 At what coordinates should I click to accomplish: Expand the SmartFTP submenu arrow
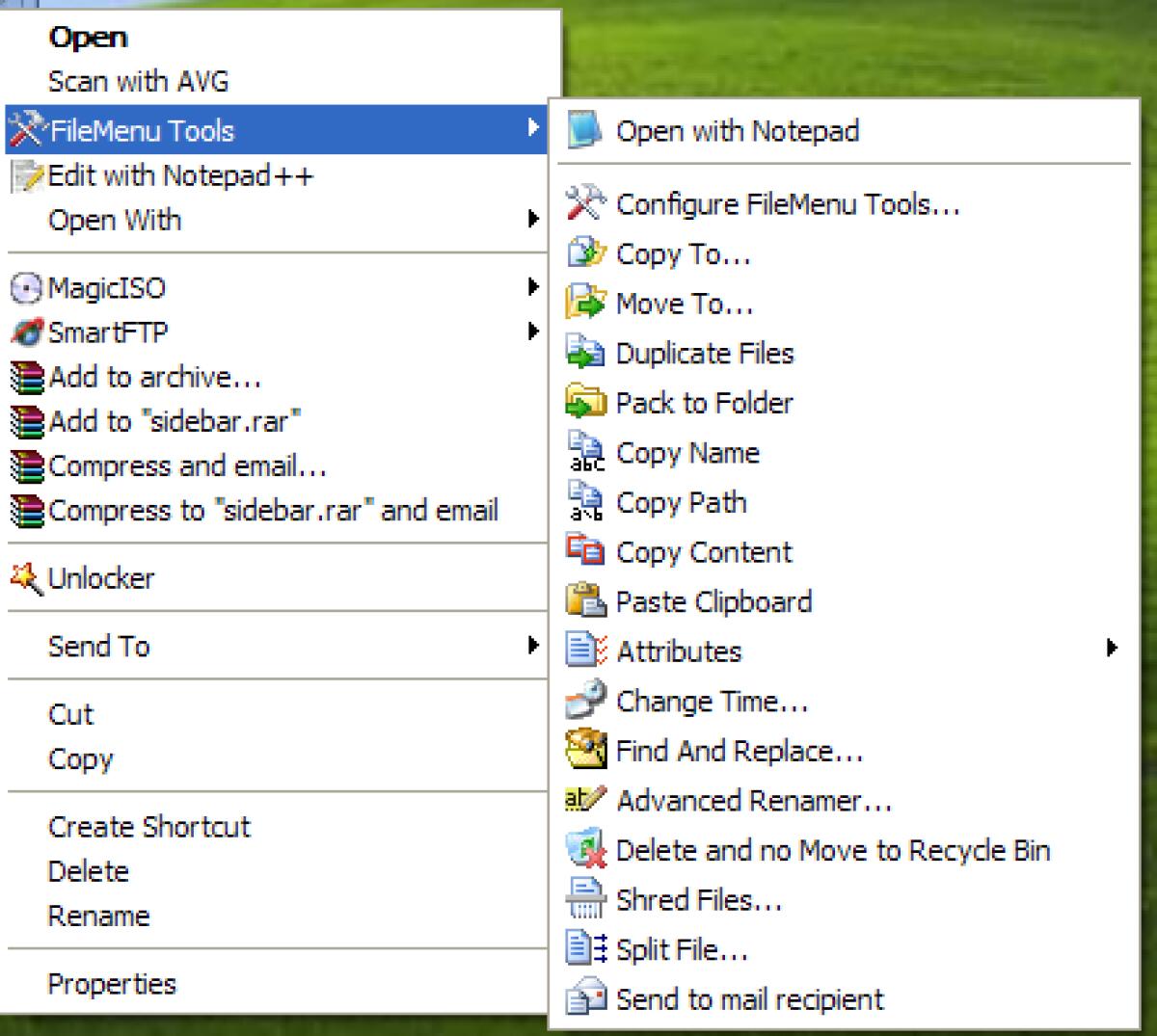tap(533, 332)
